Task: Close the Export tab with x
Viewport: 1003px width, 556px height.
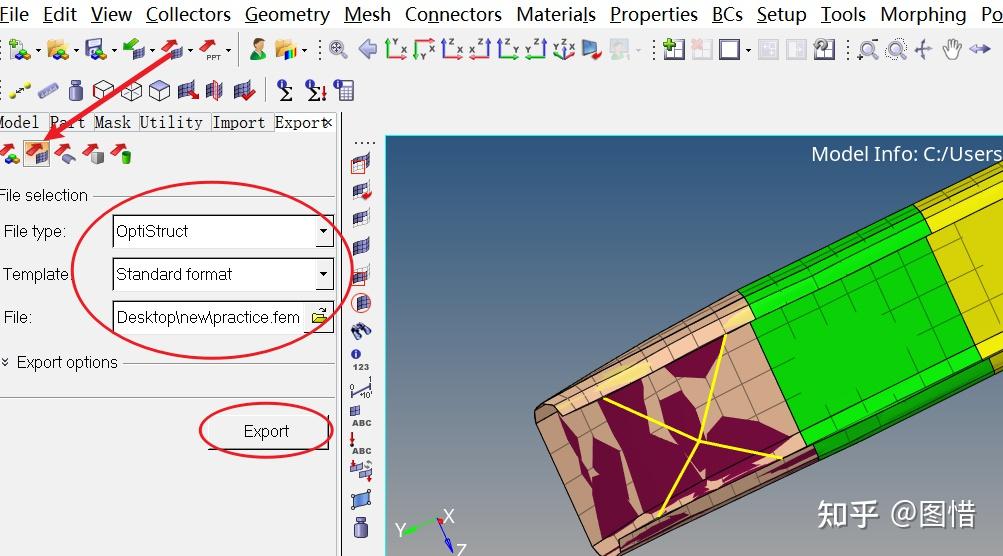Action: [x=328, y=122]
